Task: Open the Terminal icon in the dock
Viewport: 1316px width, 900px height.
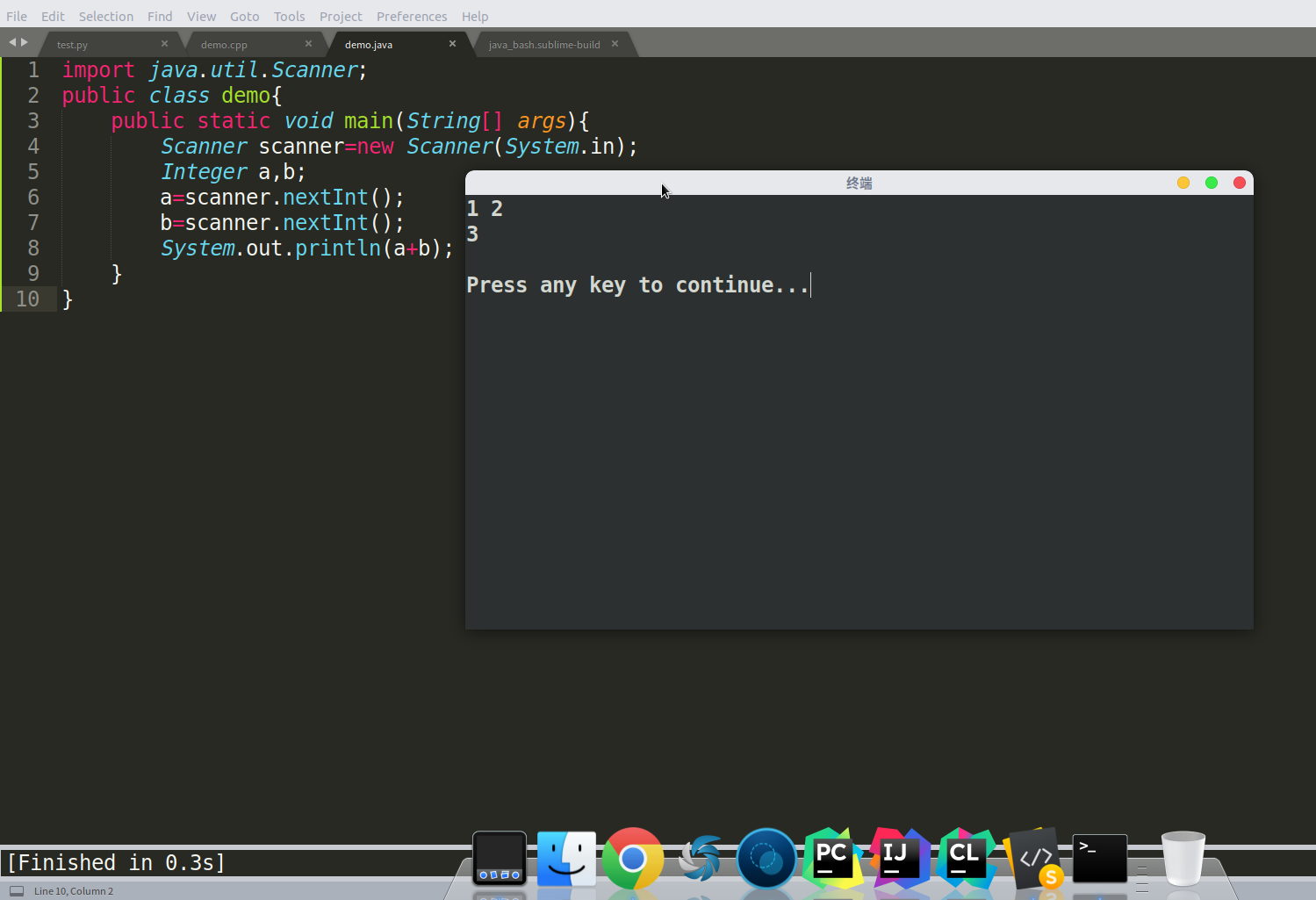Action: (1100, 858)
